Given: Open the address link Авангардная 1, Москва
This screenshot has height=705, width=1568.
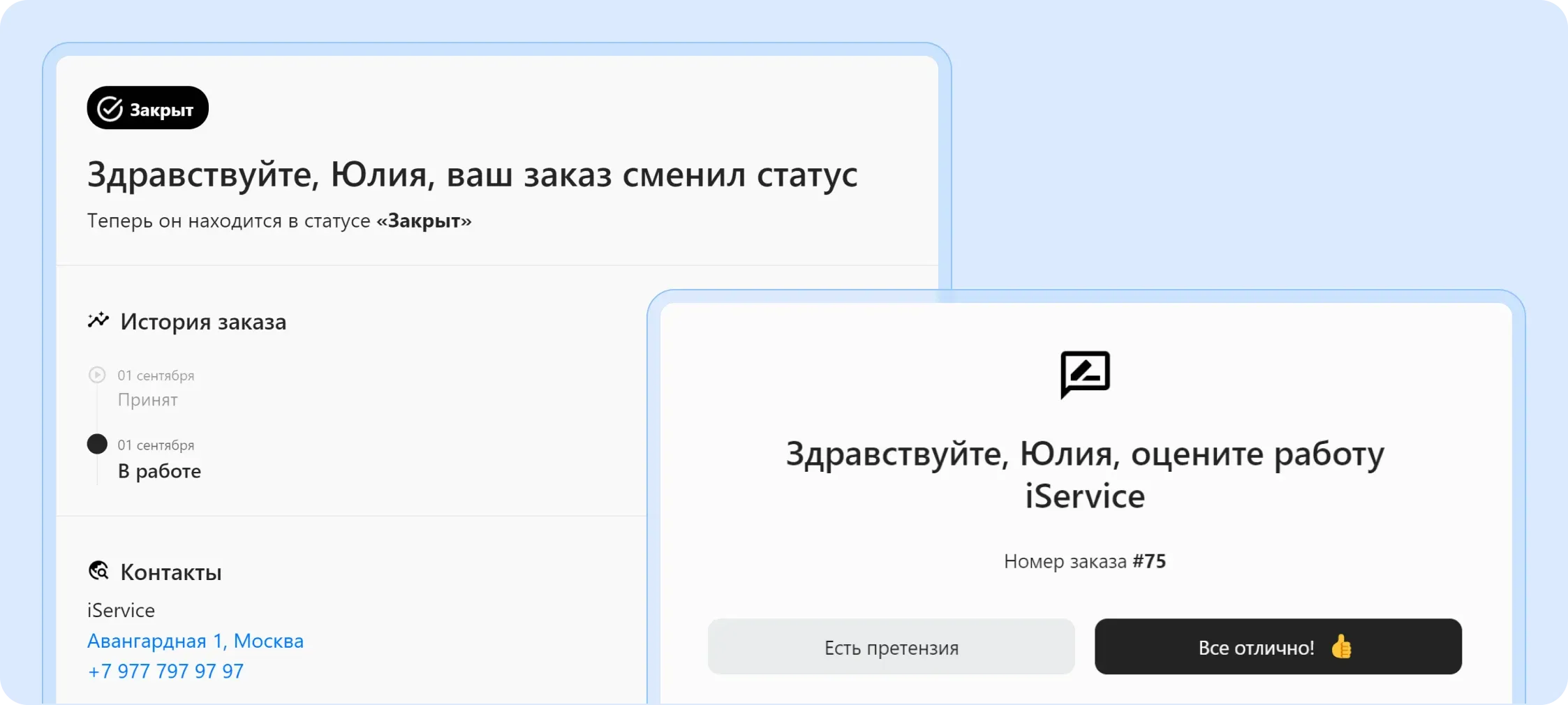Looking at the screenshot, I should point(195,640).
